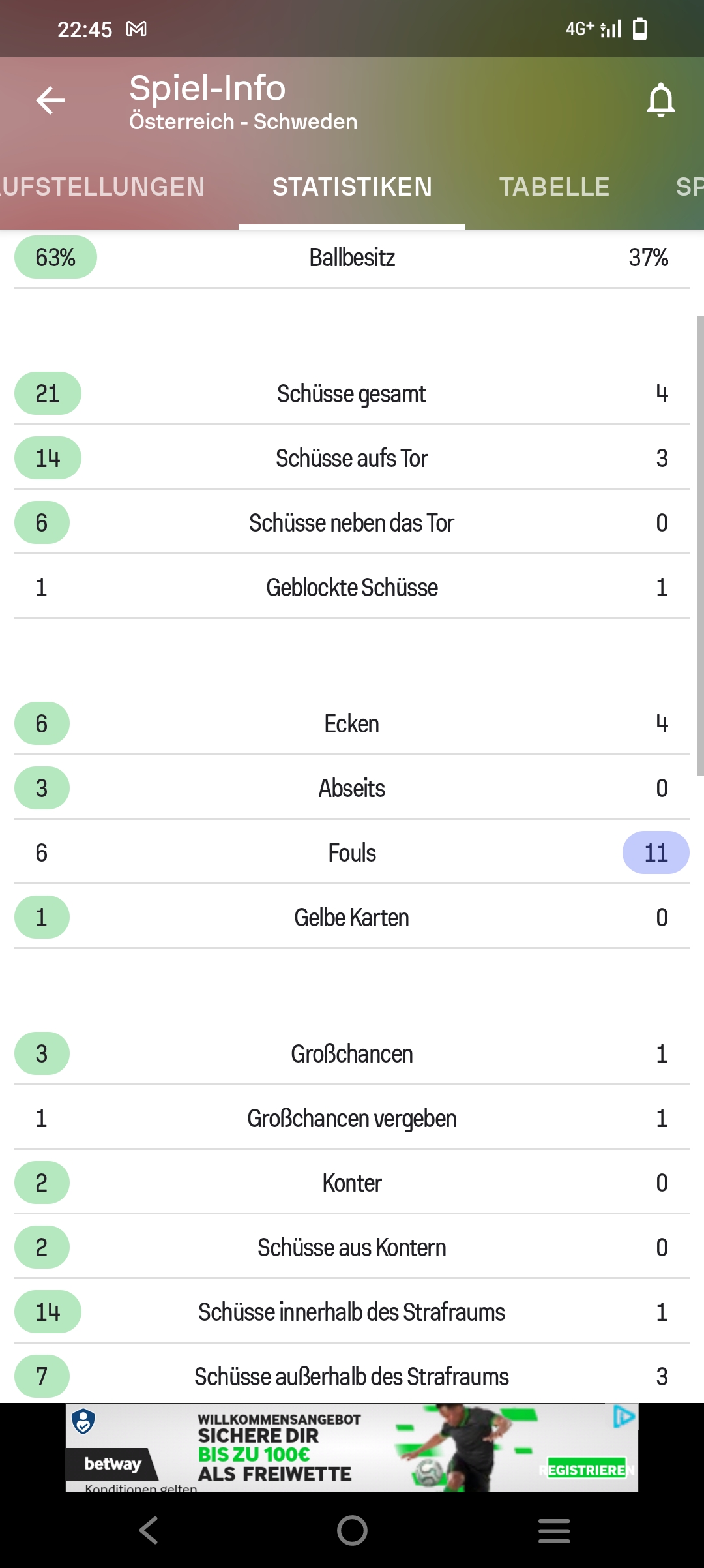Switch to the Aufstellungen tab
The width and height of the screenshot is (704, 1568).
click(x=102, y=187)
